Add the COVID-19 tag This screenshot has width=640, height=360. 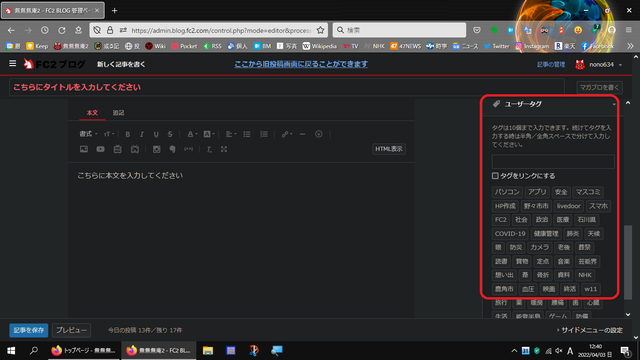510,234
